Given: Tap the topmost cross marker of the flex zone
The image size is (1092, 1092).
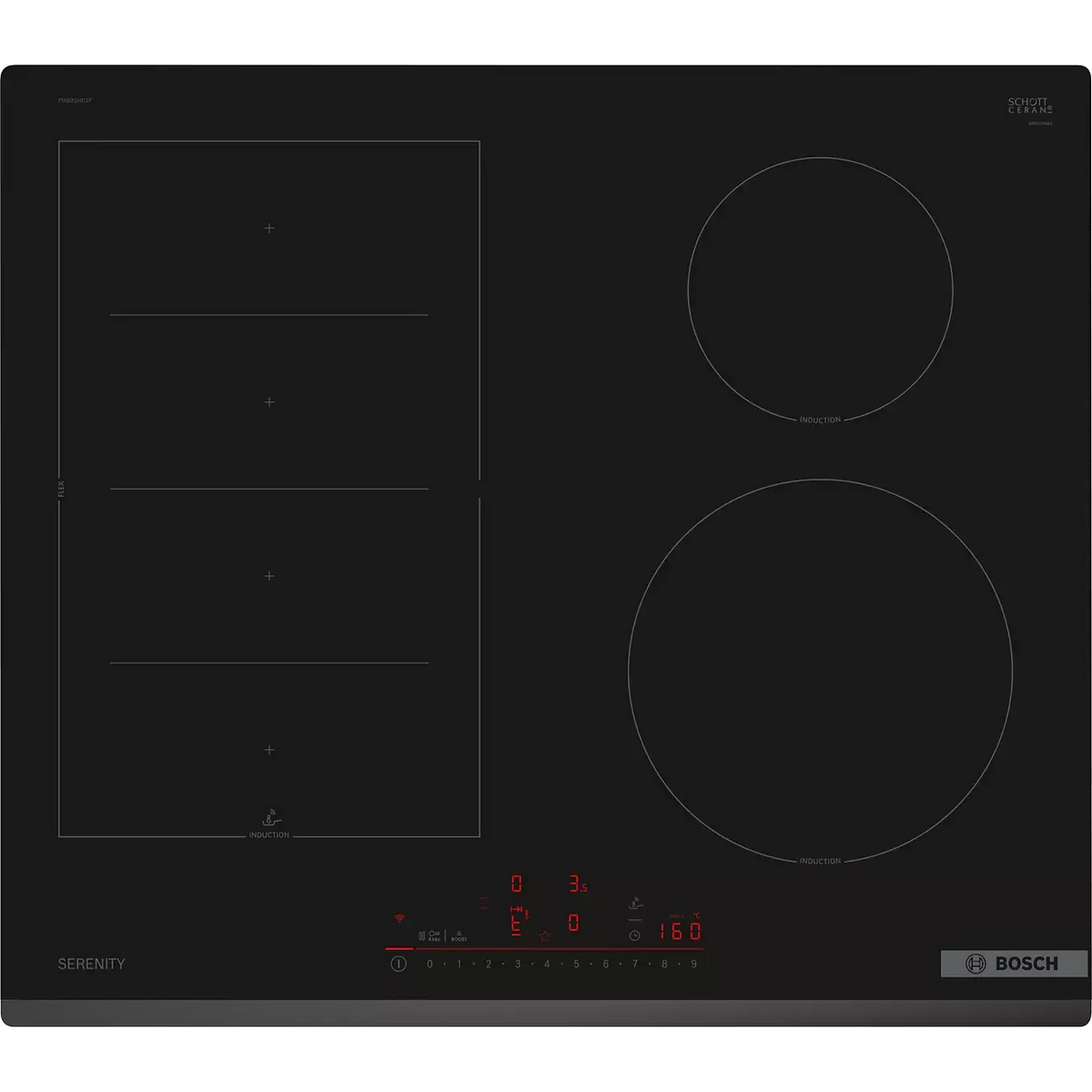Looking at the screenshot, I should click(269, 227).
